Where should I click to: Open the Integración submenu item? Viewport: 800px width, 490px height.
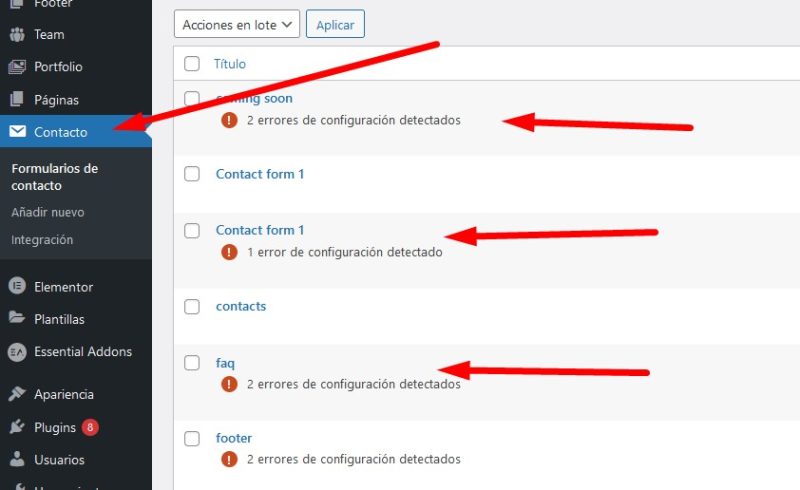pos(42,240)
